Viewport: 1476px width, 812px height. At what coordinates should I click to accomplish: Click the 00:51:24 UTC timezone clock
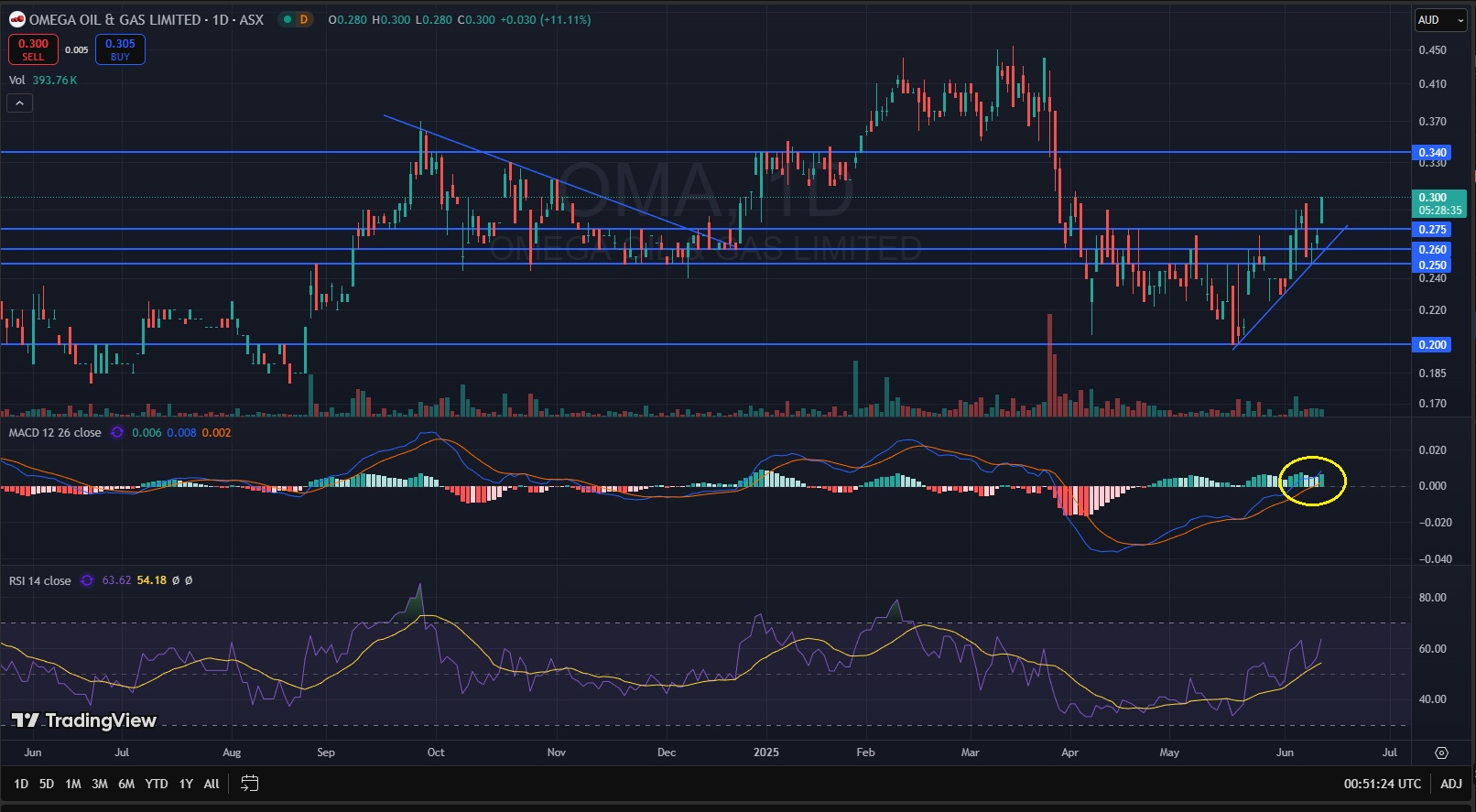click(1383, 784)
